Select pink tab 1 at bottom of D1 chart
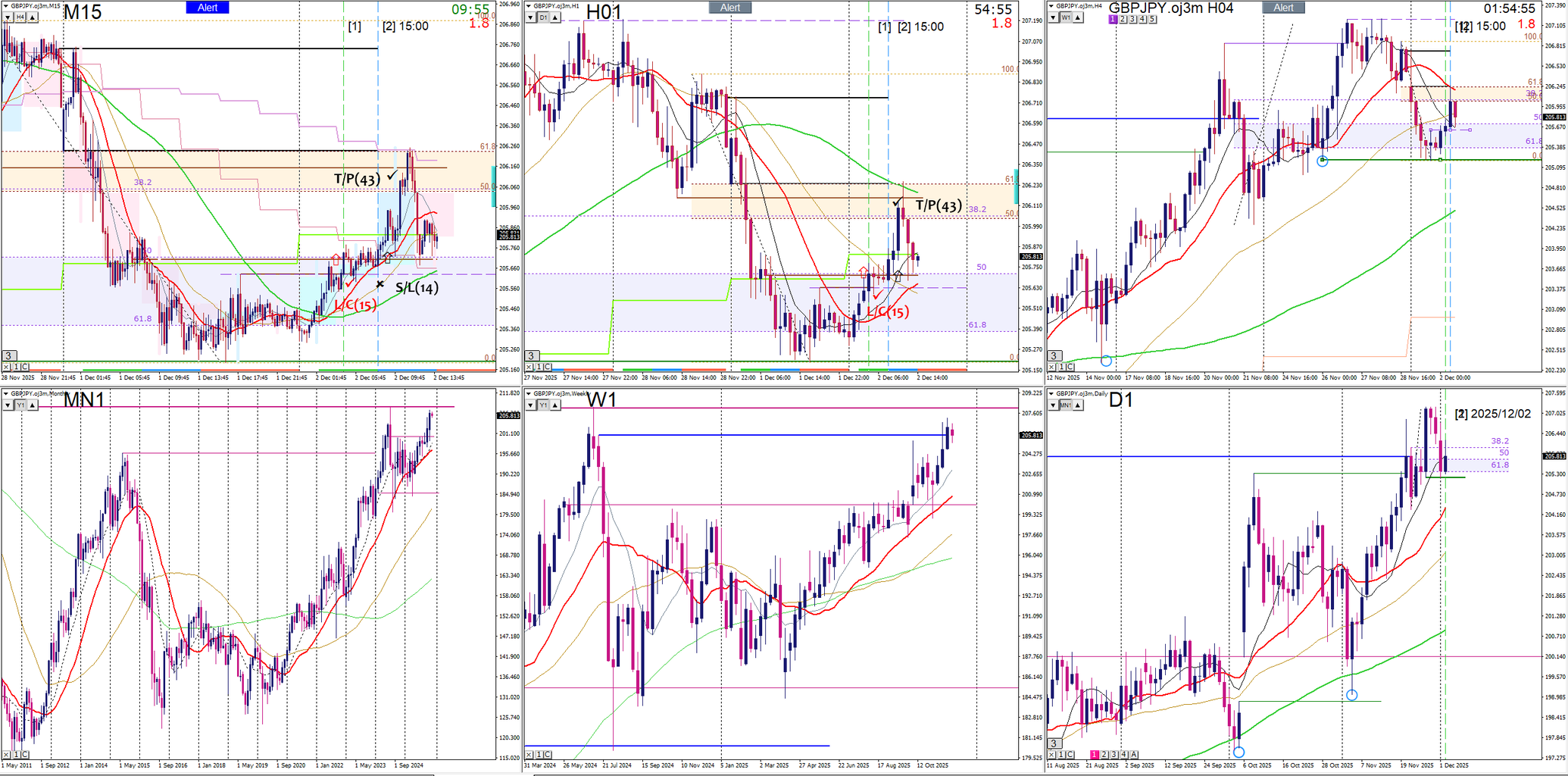The image size is (1568, 776). pyautogui.click(x=1095, y=755)
